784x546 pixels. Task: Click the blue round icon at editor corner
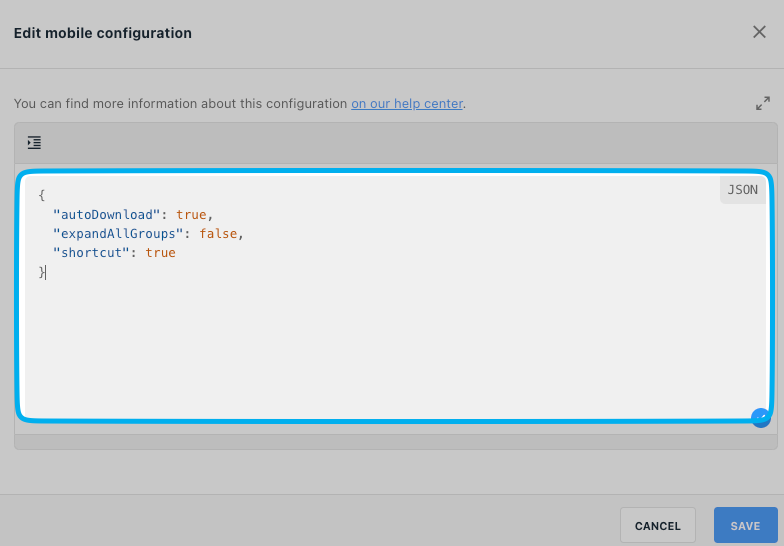[x=760, y=418]
